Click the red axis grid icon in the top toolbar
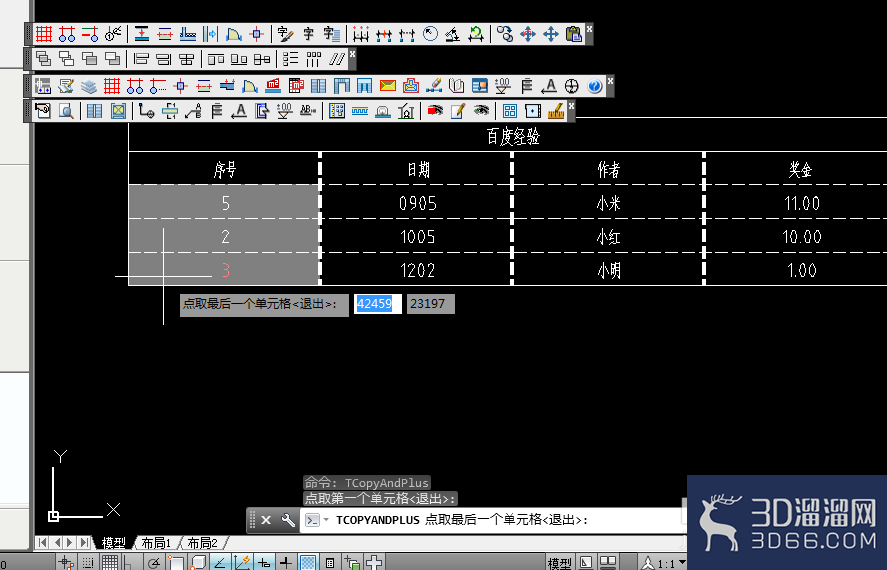The width and height of the screenshot is (887, 570). point(44,34)
